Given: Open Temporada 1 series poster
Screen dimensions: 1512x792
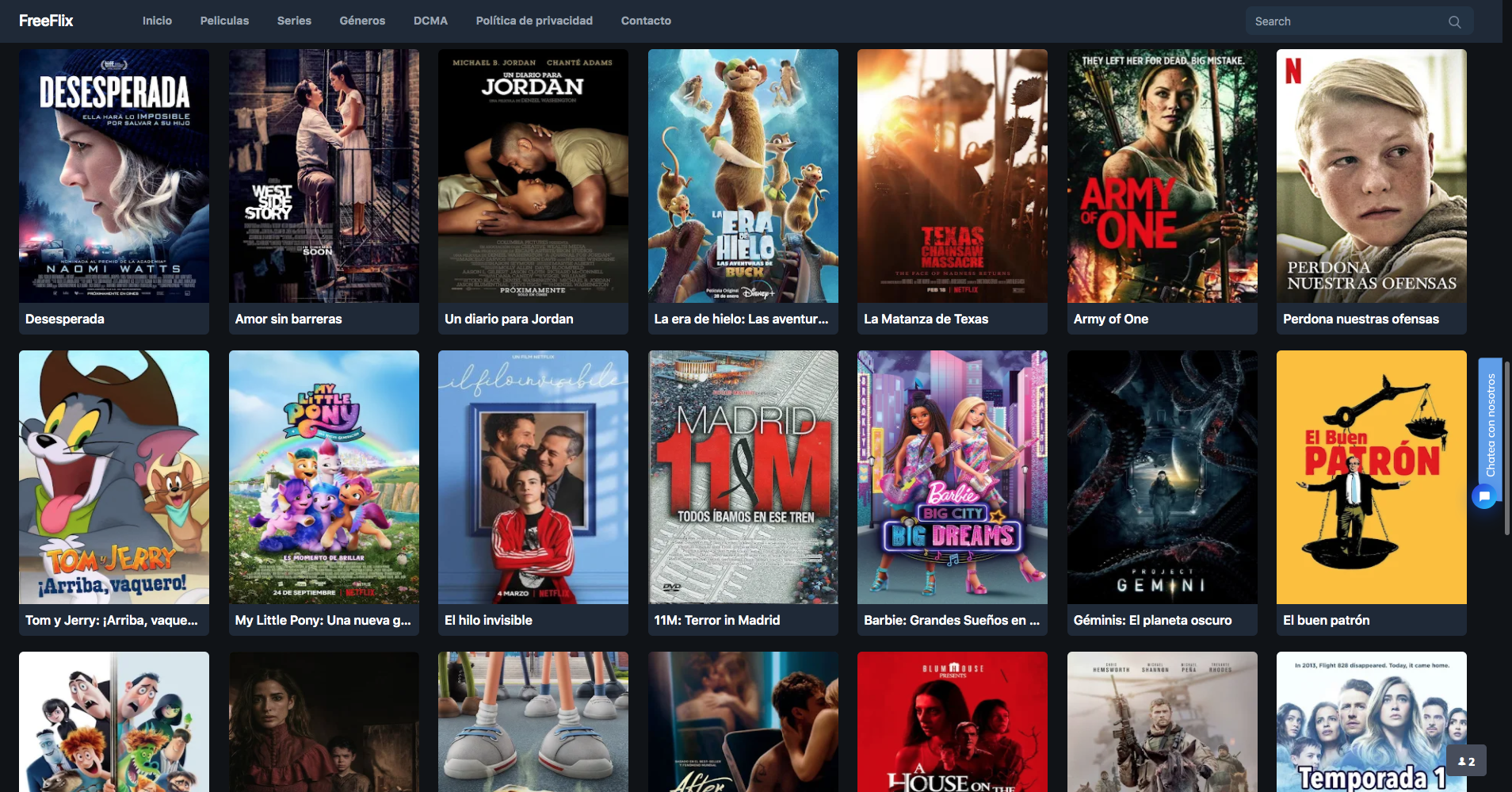Looking at the screenshot, I should click(1372, 721).
